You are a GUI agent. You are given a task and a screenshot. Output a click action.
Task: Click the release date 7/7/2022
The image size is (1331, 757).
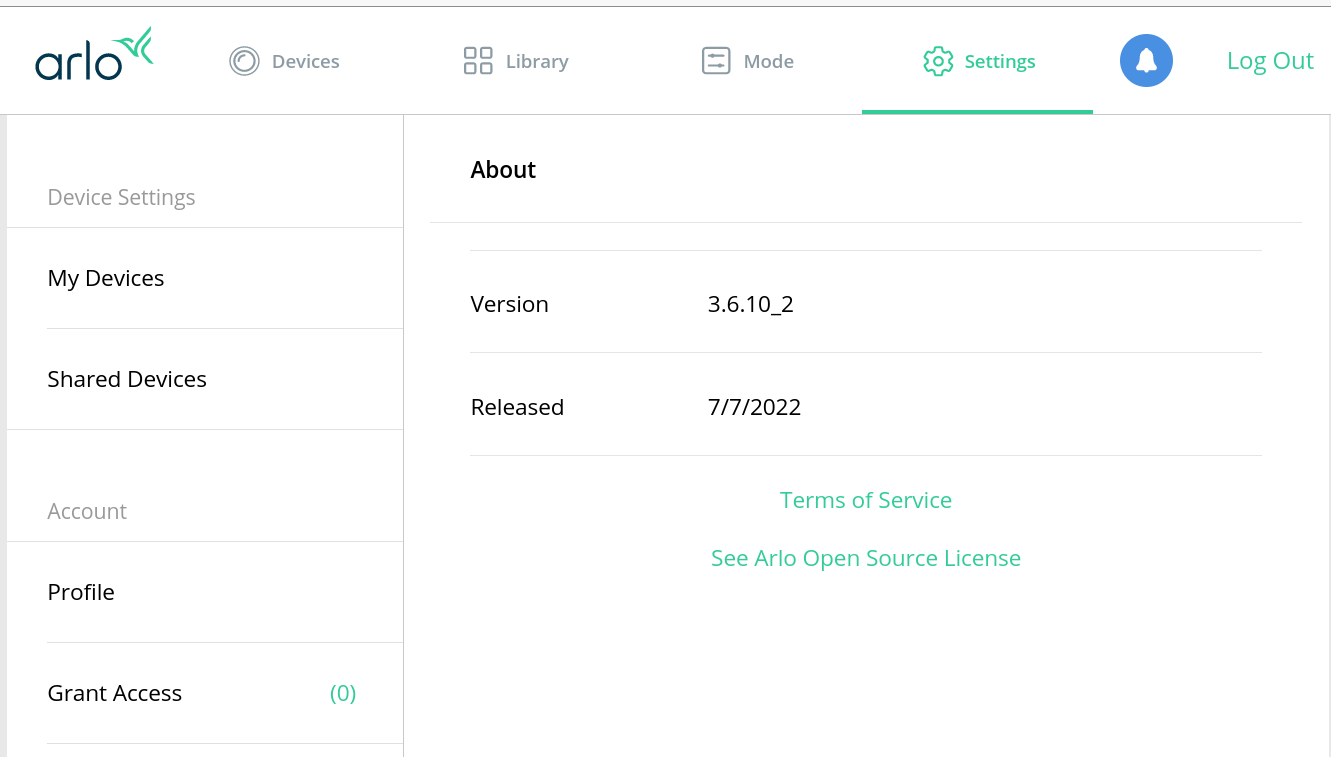[x=754, y=407]
